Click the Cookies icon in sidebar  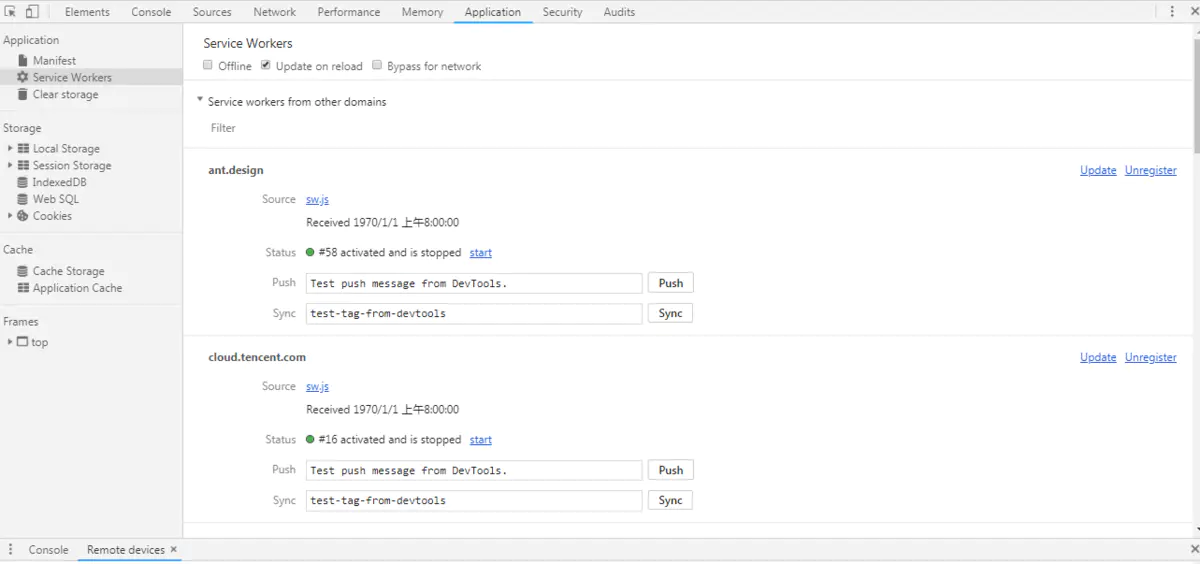(x=23, y=216)
